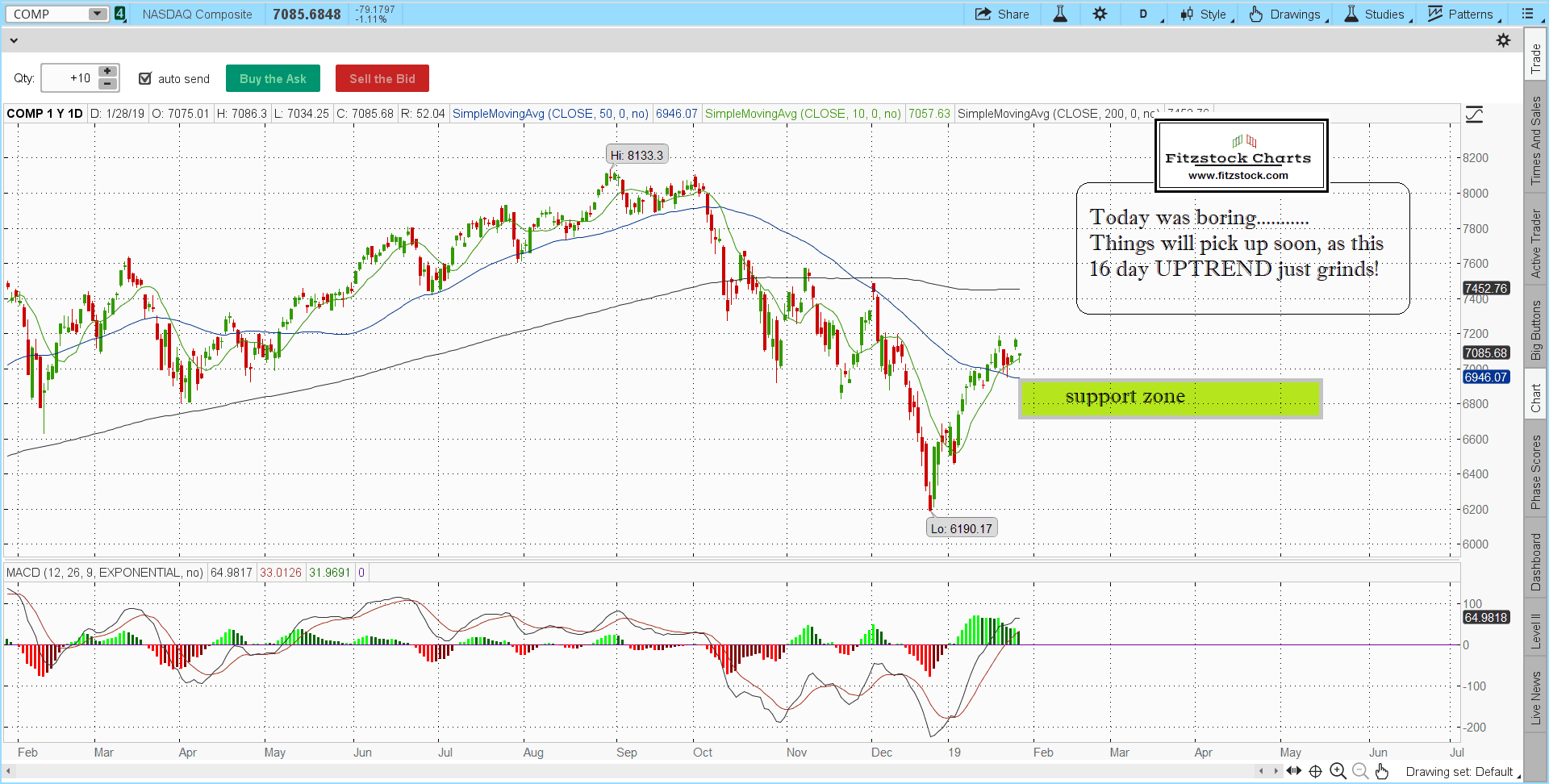Toggle the auto send checkbox
The height and width of the screenshot is (784, 1549).
coord(145,78)
